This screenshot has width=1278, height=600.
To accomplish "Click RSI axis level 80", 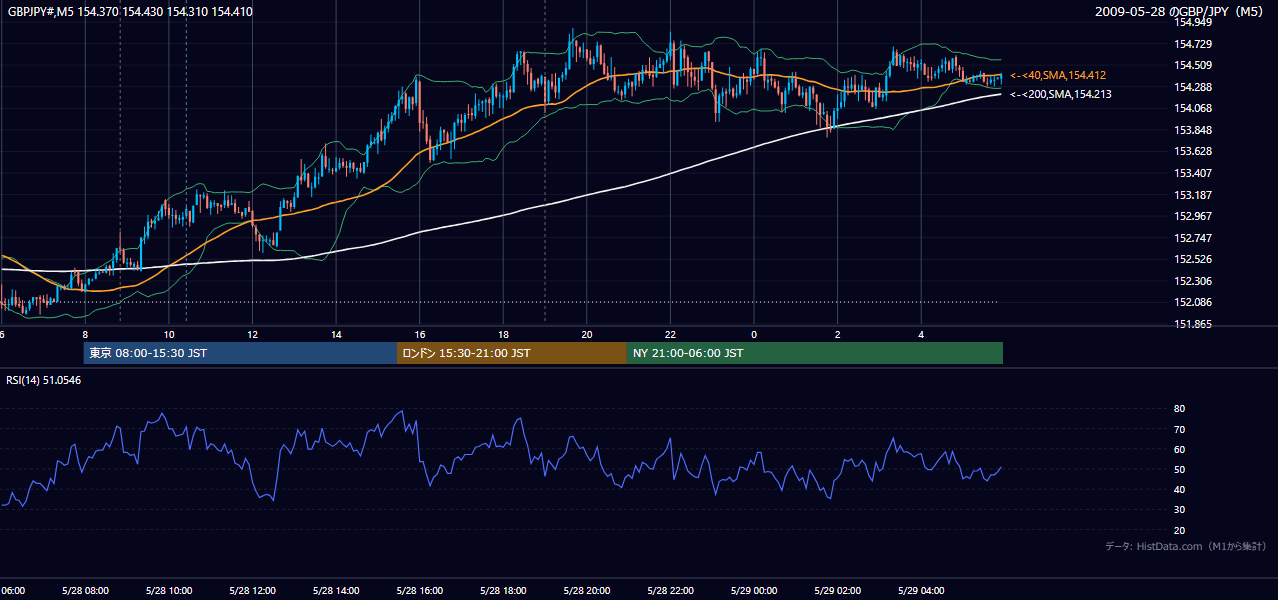I will pyautogui.click(x=1179, y=409).
